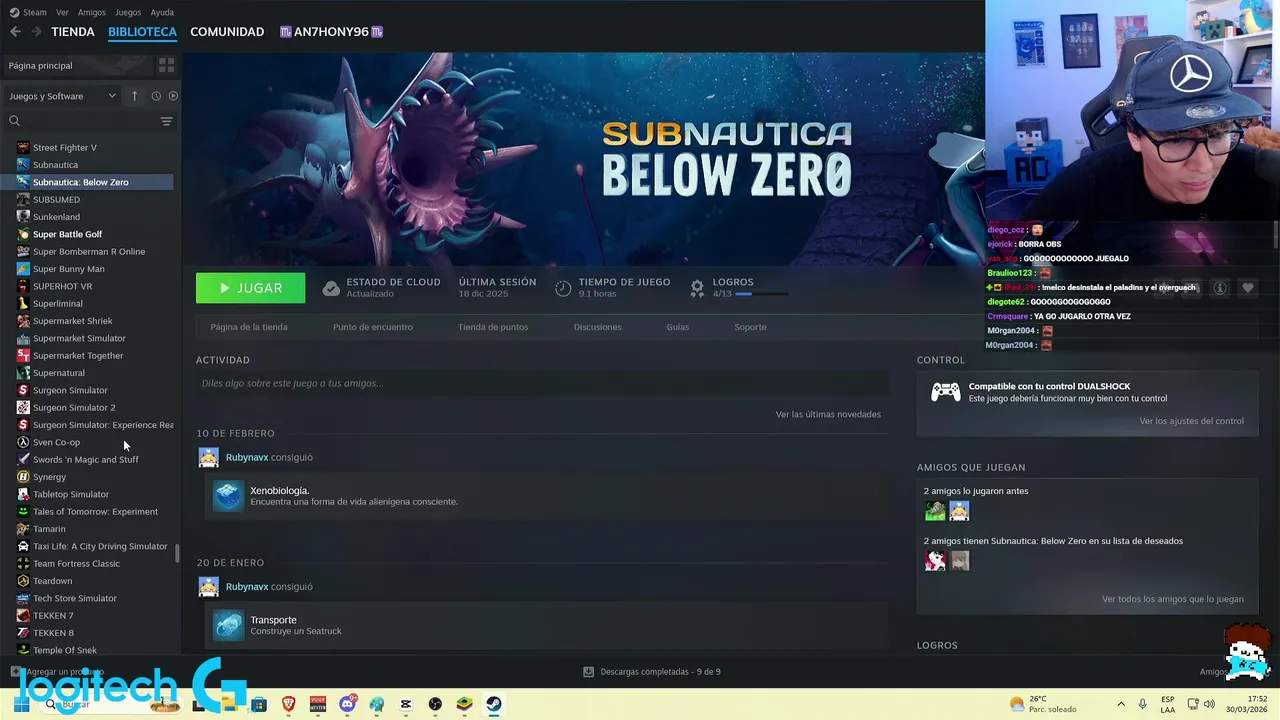Click the Logros 4/13 progress bar
Viewport: 1280px width, 720px height.
coord(762,294)
